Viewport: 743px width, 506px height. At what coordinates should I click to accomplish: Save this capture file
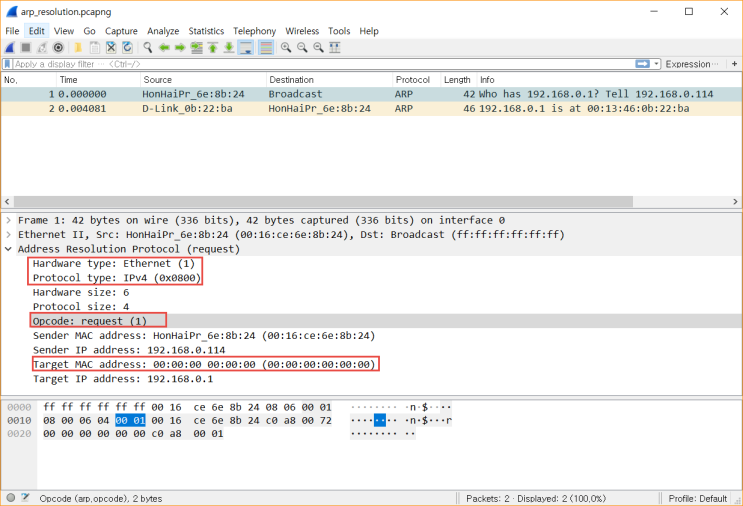[x=95, y=47]
